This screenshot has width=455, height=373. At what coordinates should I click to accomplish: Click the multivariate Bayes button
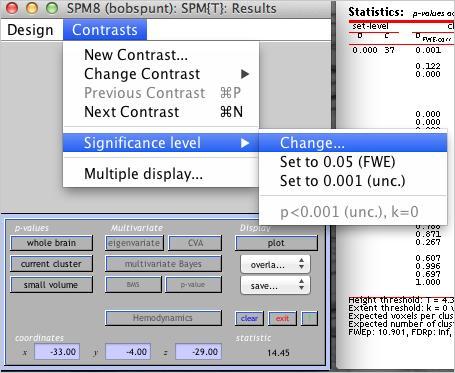pos(163,264)
